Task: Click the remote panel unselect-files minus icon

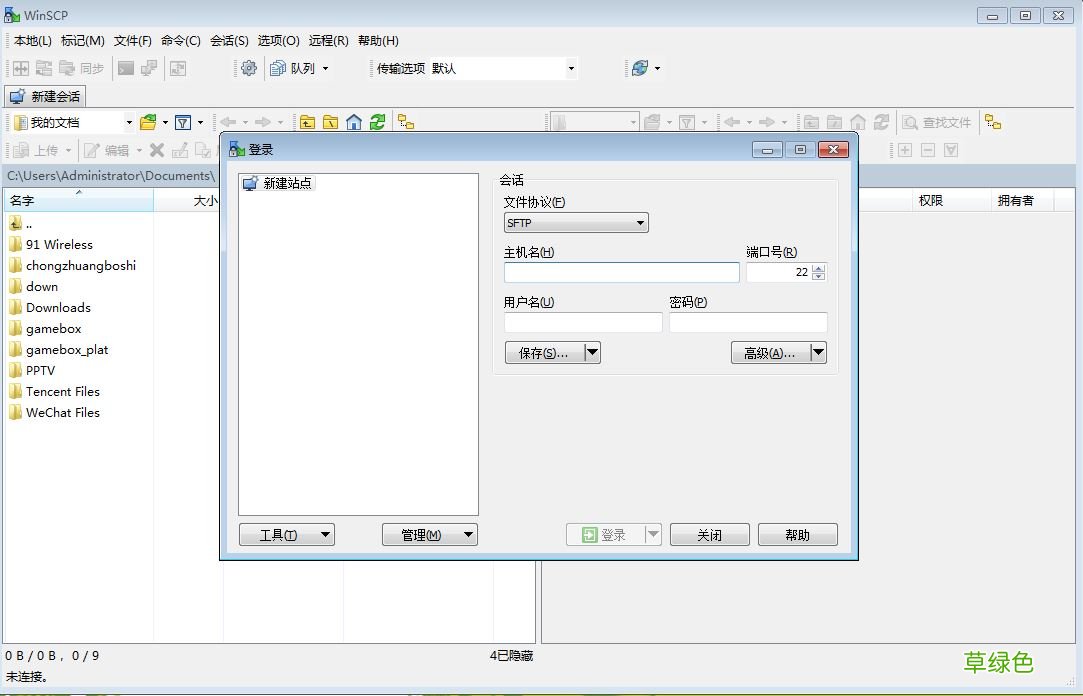Action: point(928,150)
